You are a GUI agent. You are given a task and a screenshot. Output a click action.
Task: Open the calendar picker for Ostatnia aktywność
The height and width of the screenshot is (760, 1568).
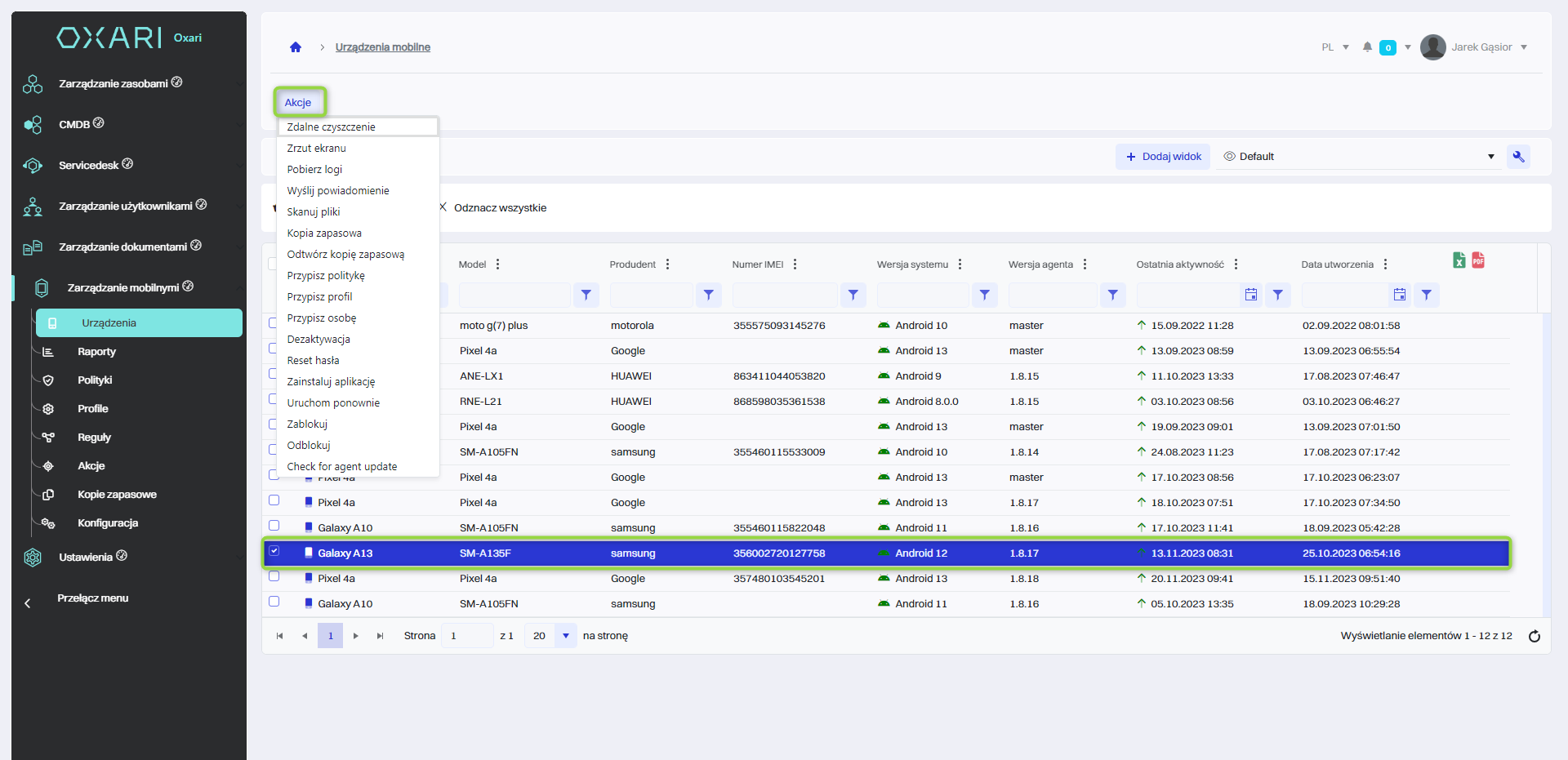tap(1250, 295)
